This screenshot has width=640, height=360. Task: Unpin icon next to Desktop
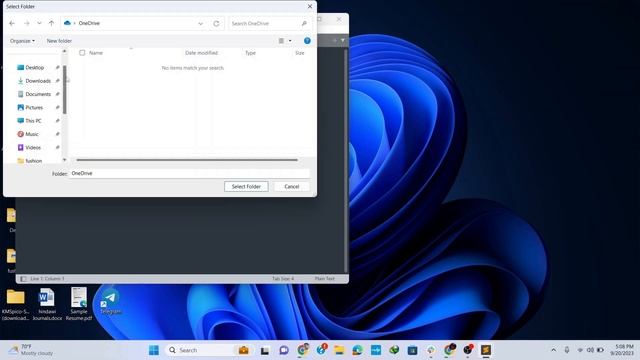tap(57, 68)
